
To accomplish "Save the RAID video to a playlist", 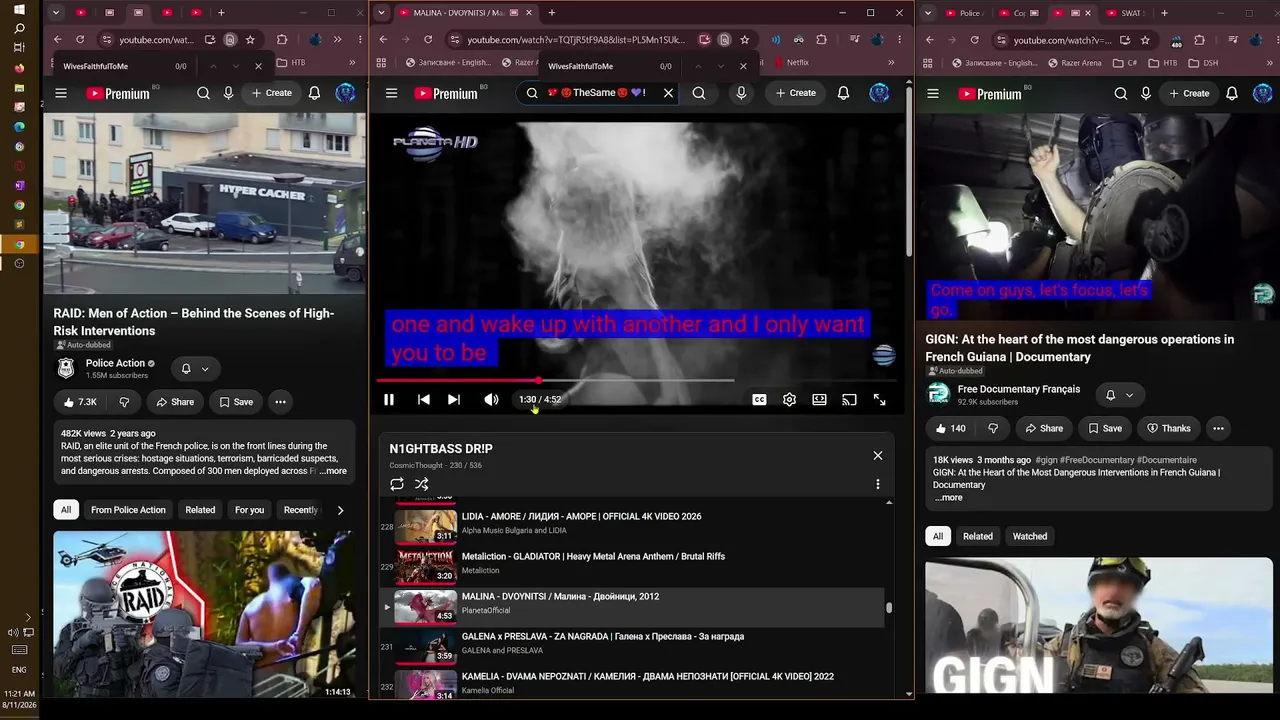I will tap(236, 402).
